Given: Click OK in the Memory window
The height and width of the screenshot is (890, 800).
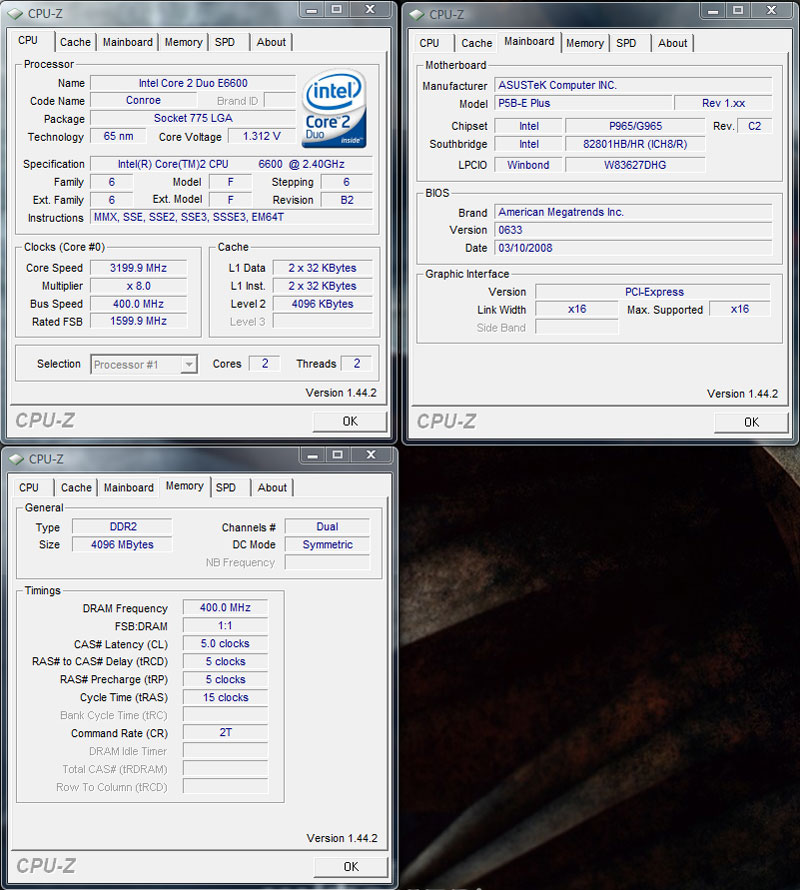Looking at the screenshot, I should [x=351, y=867].
